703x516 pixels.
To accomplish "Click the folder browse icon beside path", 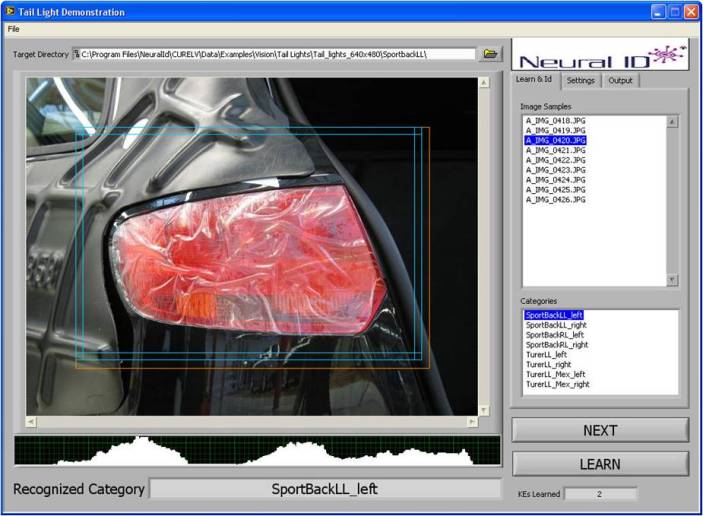I will (490, 53).
